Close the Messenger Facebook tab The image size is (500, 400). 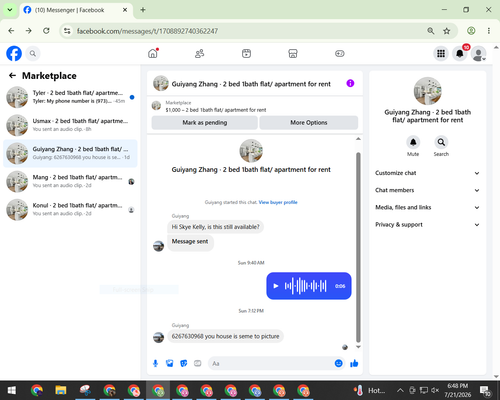(x=125, y=10)
